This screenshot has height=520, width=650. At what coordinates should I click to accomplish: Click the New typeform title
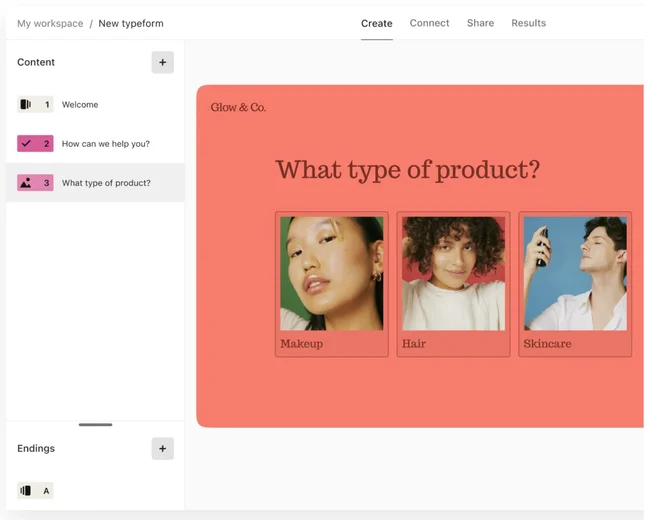131,23
